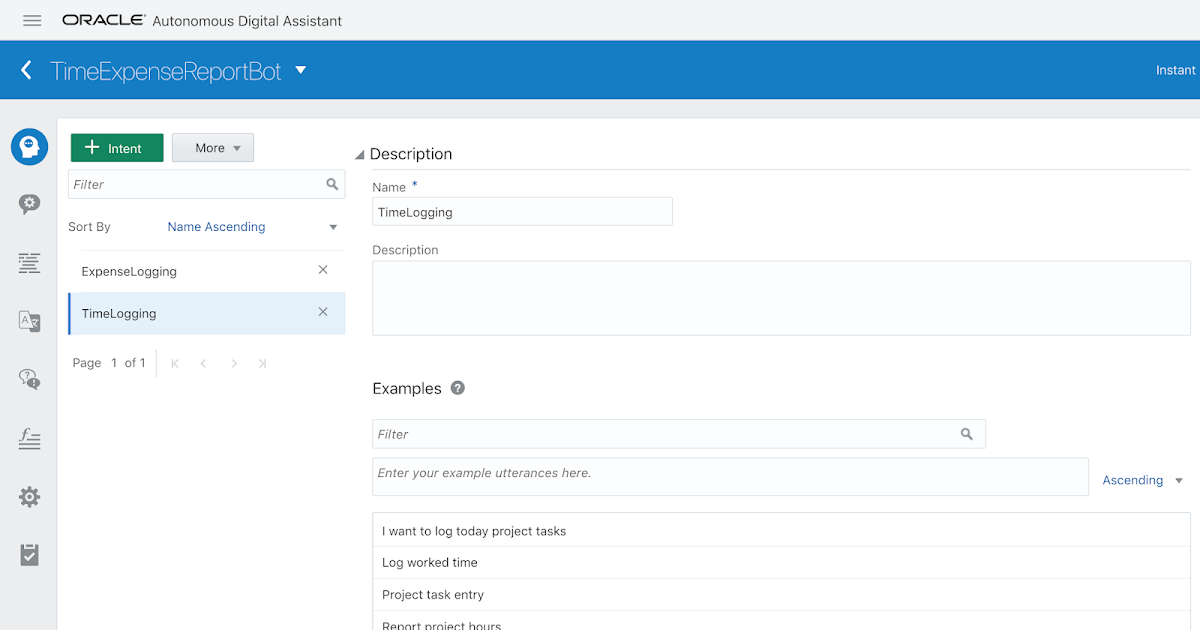Open the Q&A section in the sidebar
Viewport: 1200px width, 630px height.
[x=29, y=378]
